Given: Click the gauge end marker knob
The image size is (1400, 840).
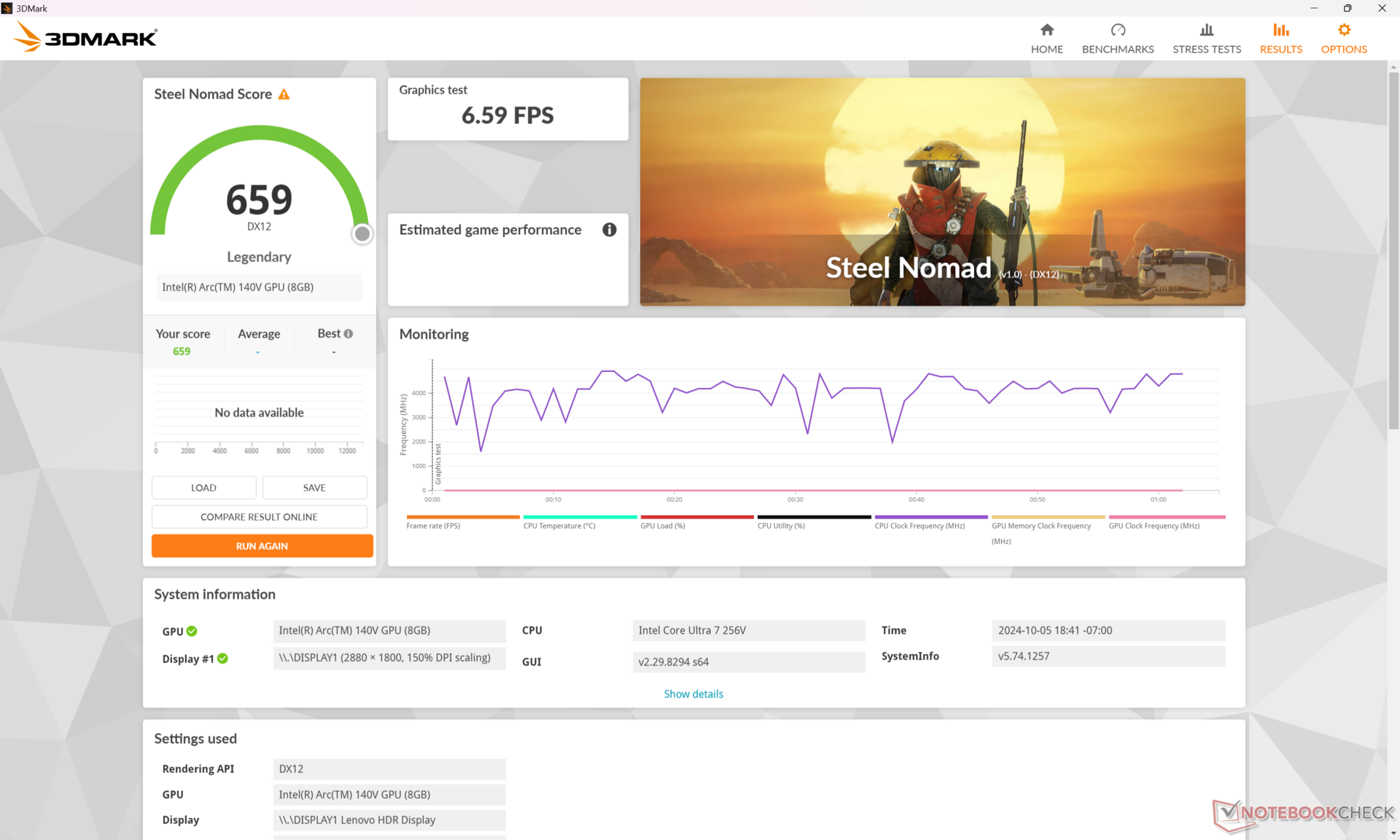Looking at the screenshot, I should coord(362,234).
